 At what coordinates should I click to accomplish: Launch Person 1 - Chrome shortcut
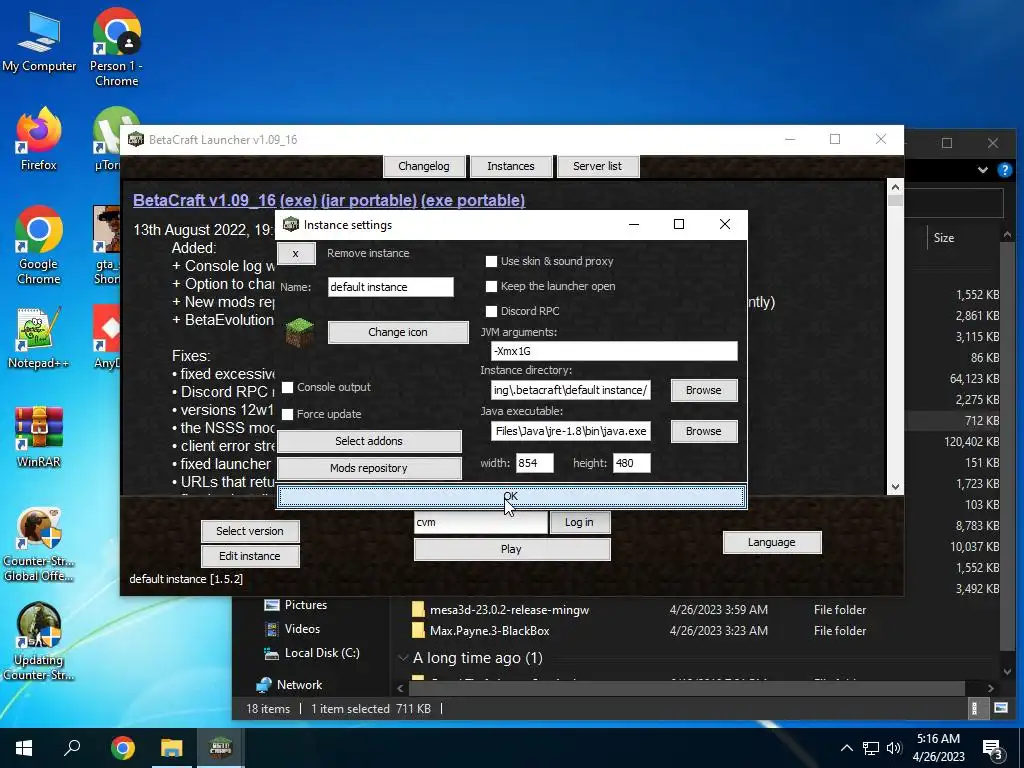[x=116, y=47]
